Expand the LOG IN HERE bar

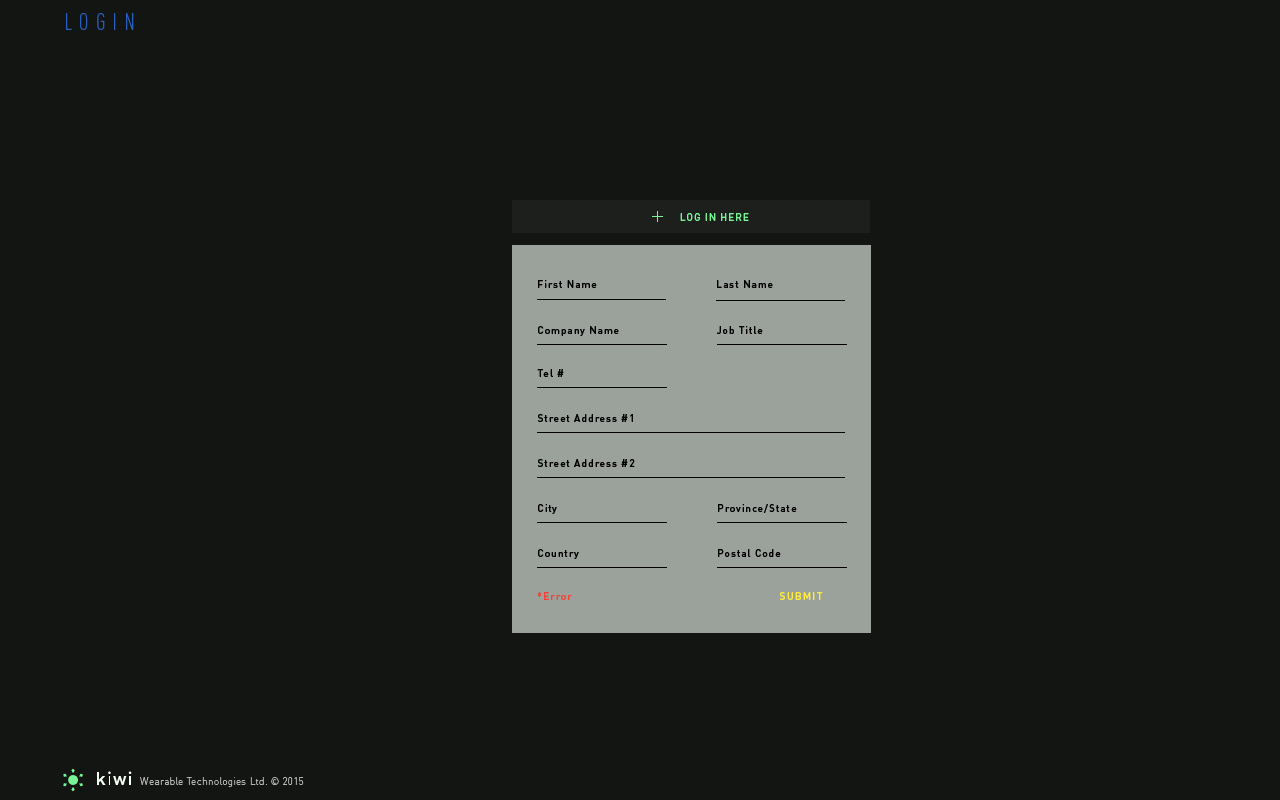point(691,217)
